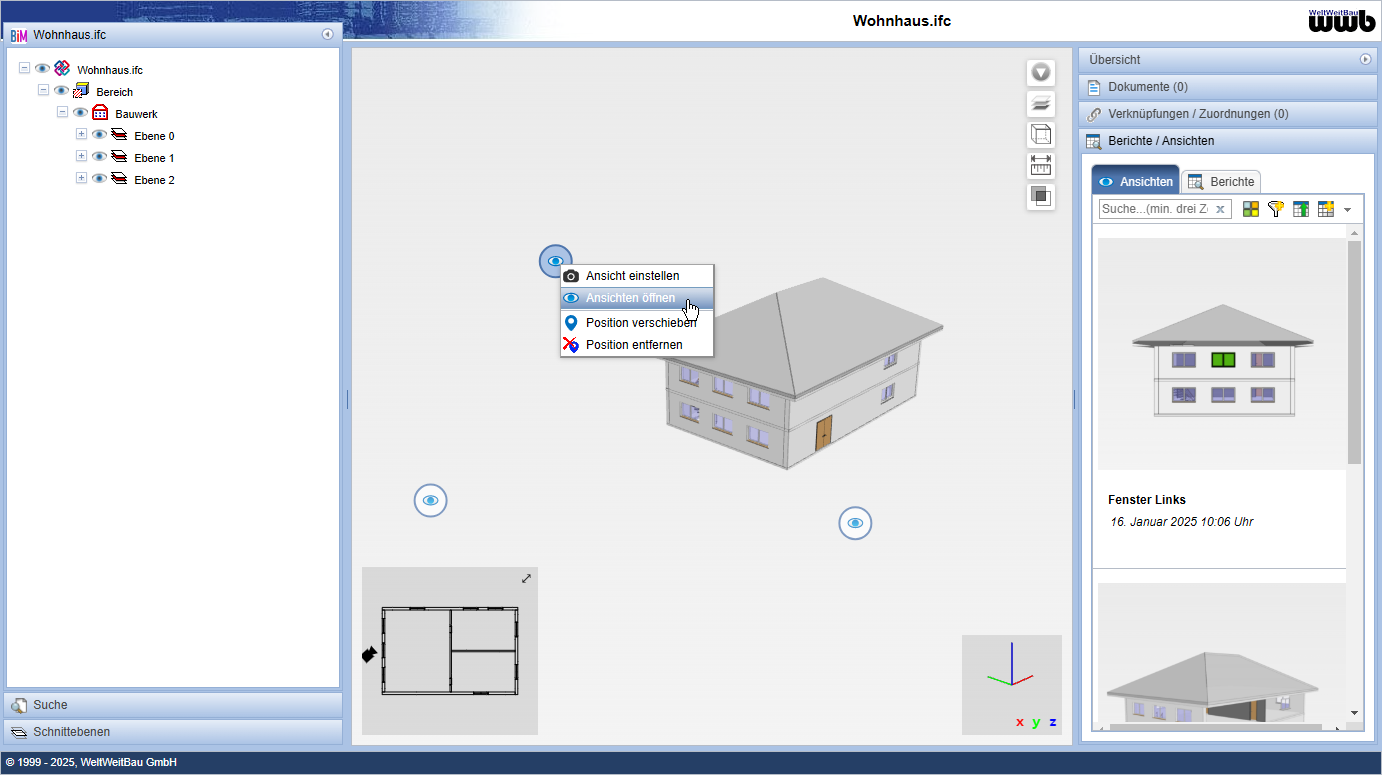The height and width of the screenshot is (775, 1382).
Task: Click the stacked layers icon in viewer
Action: coord(1041,104)
